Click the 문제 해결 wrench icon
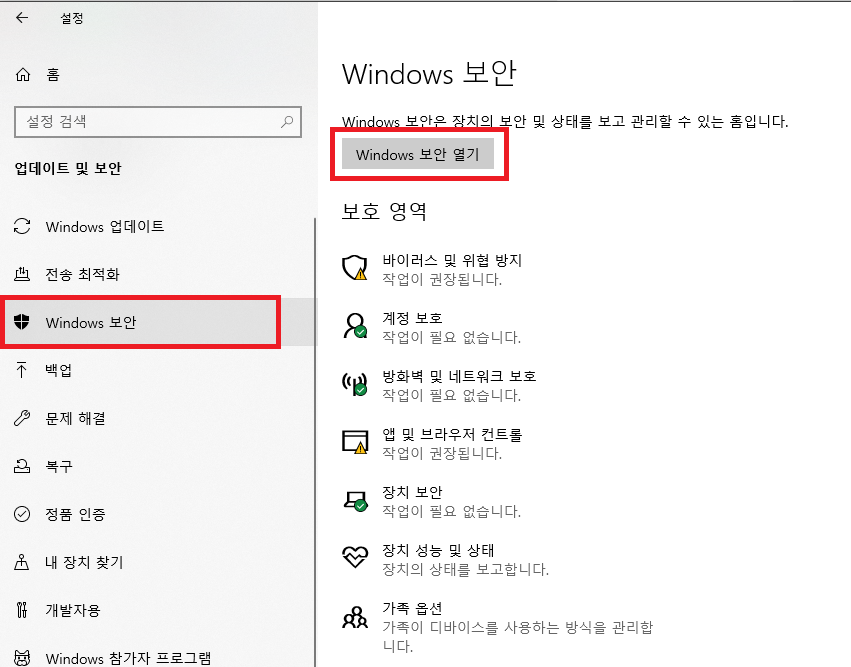851x667 pixels. (x=22, y=418)
